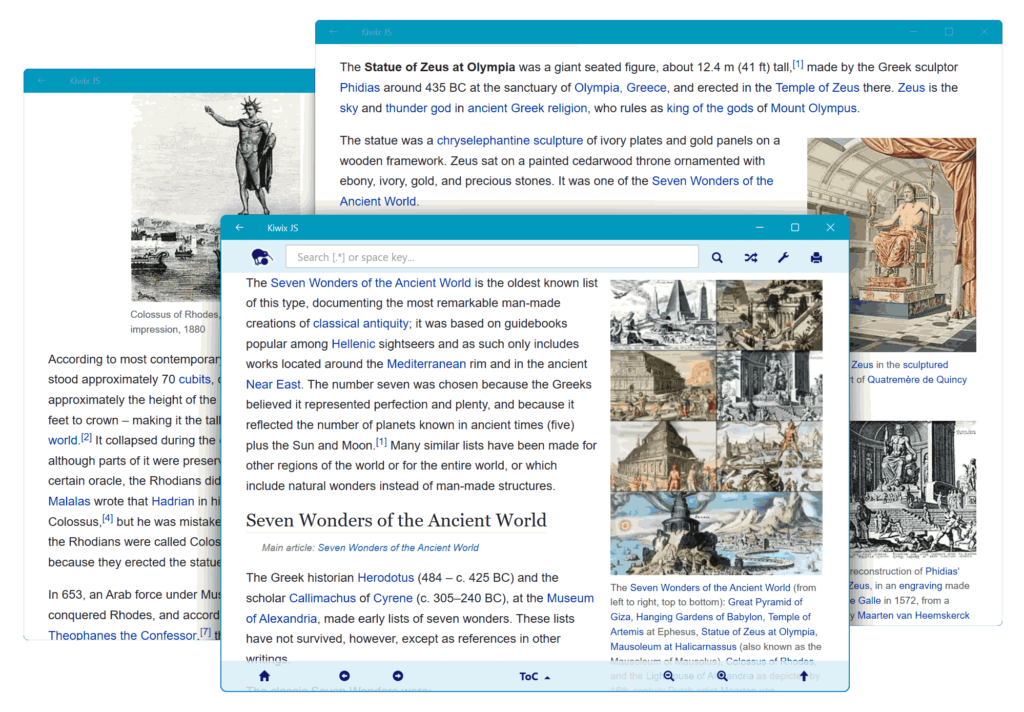Print the article using printer icon

[x=816, y=258]
